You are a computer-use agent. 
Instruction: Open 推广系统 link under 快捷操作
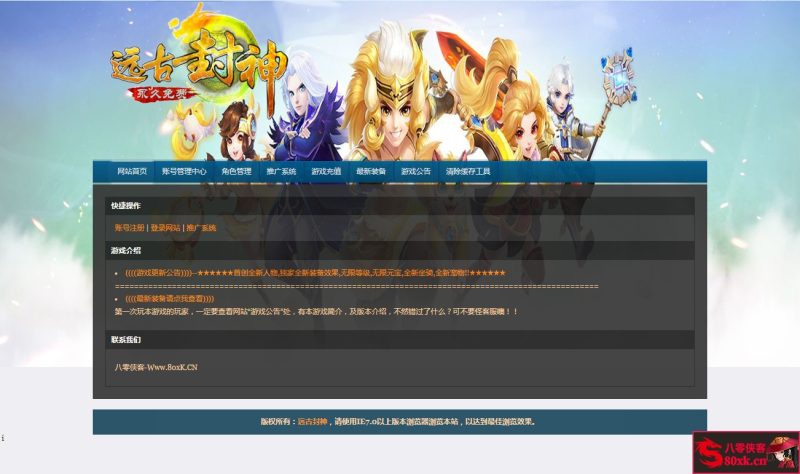pyautogui.click(x=201, y=228)
